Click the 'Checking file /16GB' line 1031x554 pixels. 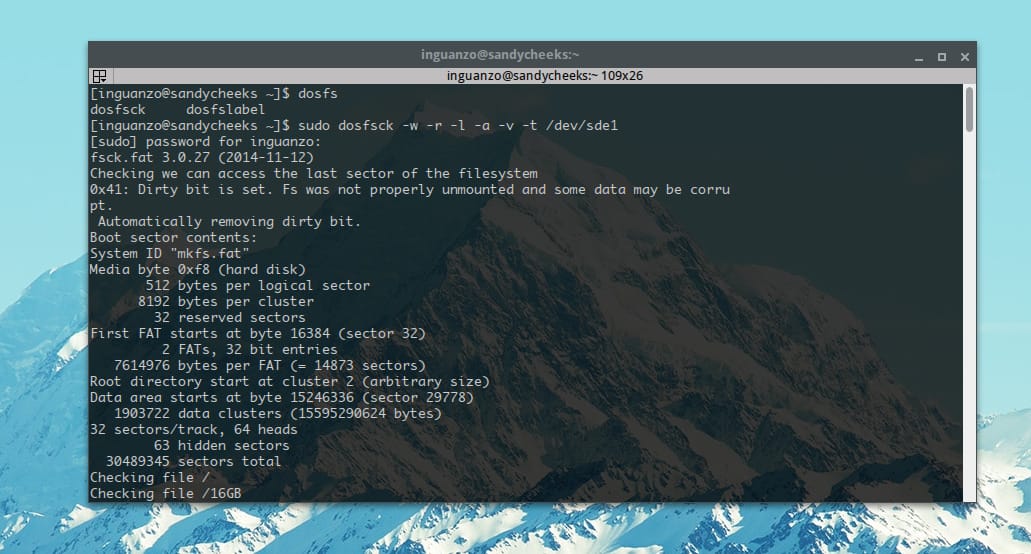click(x=166, y=493)
